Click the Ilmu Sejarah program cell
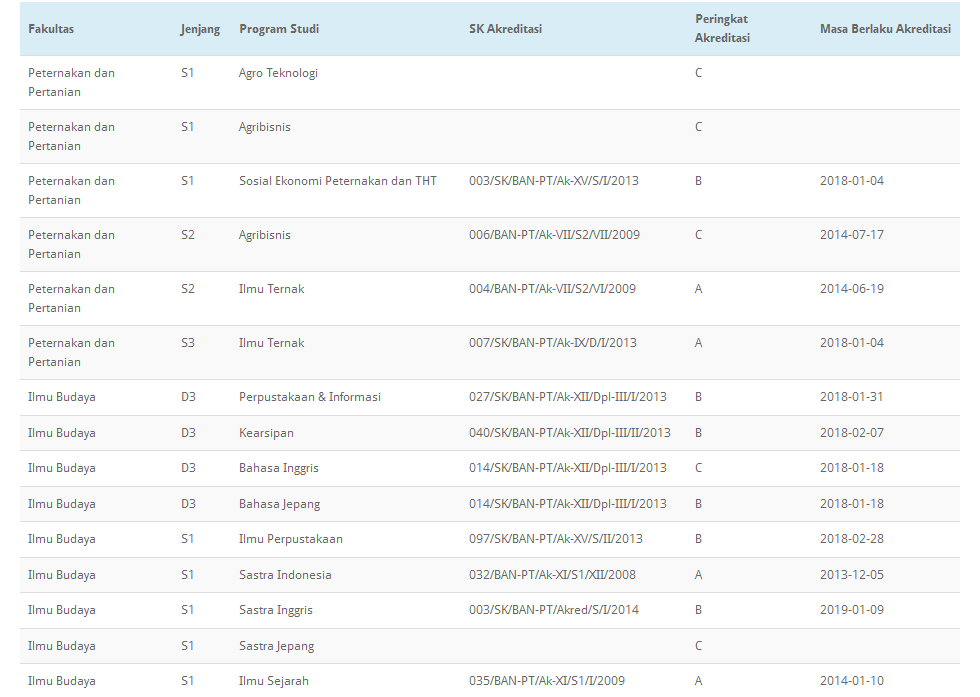Image resolution: width=980 pixels, height=697 pixels. point(273,681)
